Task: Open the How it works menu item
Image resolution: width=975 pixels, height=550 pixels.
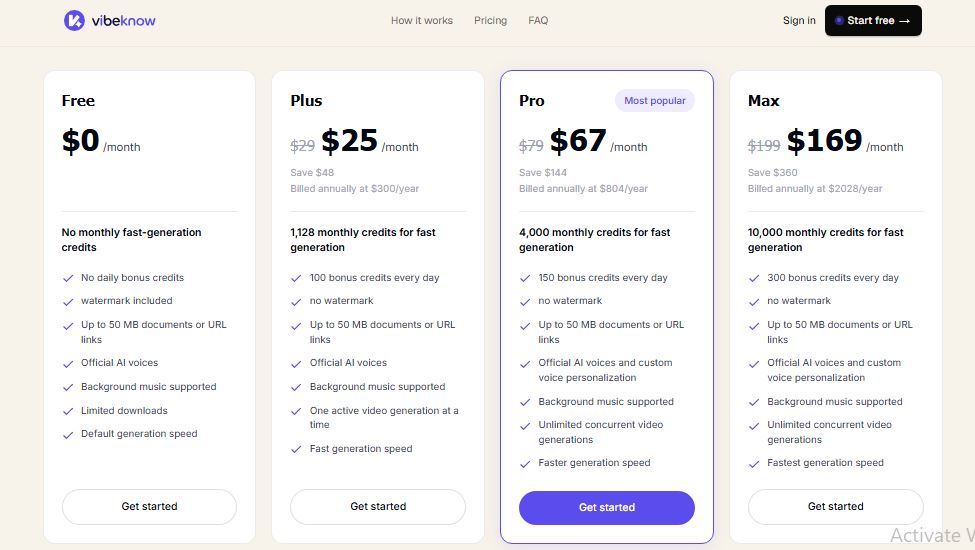Action: [422, 21]
